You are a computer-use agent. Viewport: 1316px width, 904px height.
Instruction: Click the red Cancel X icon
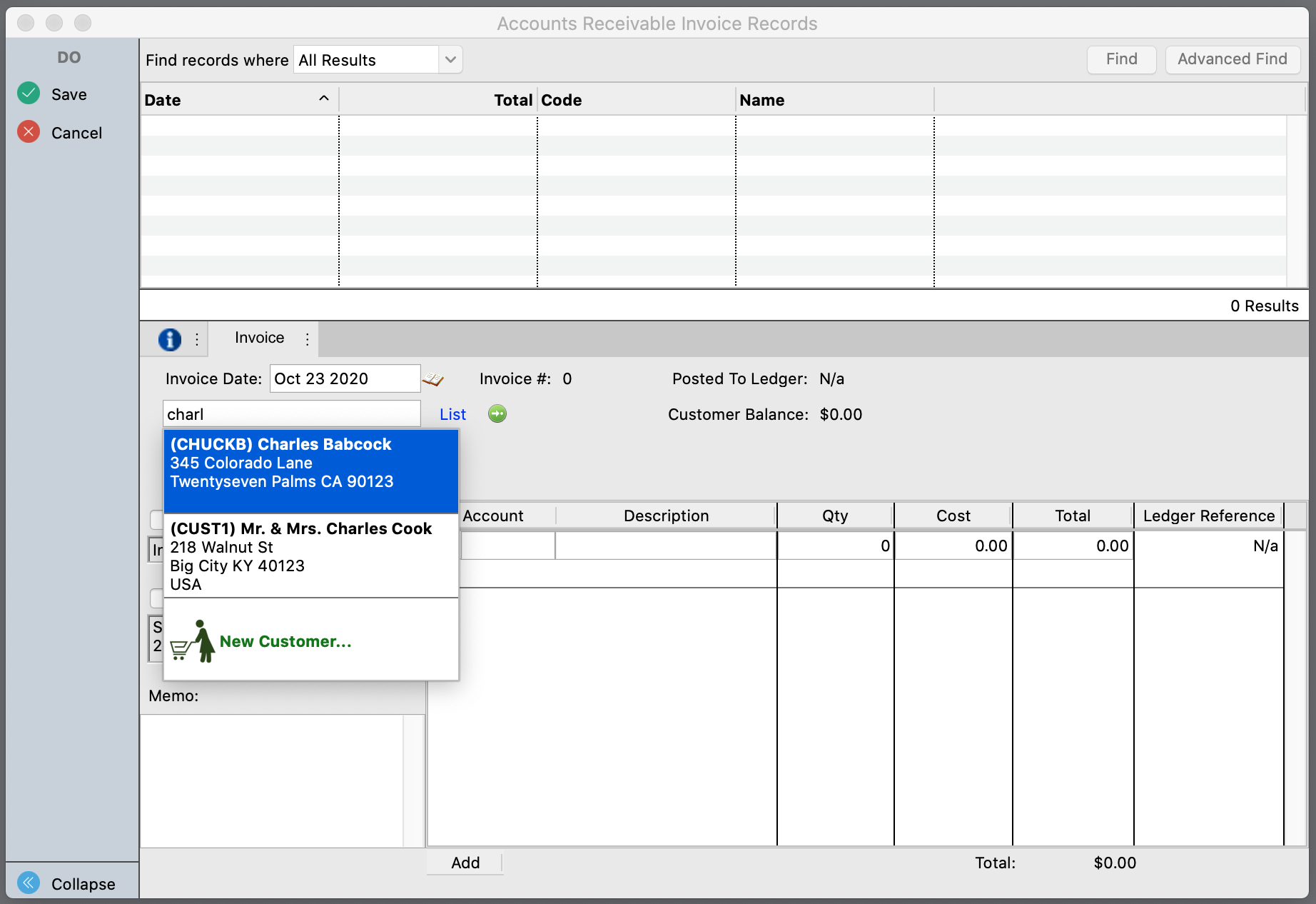tap(29, 132)
